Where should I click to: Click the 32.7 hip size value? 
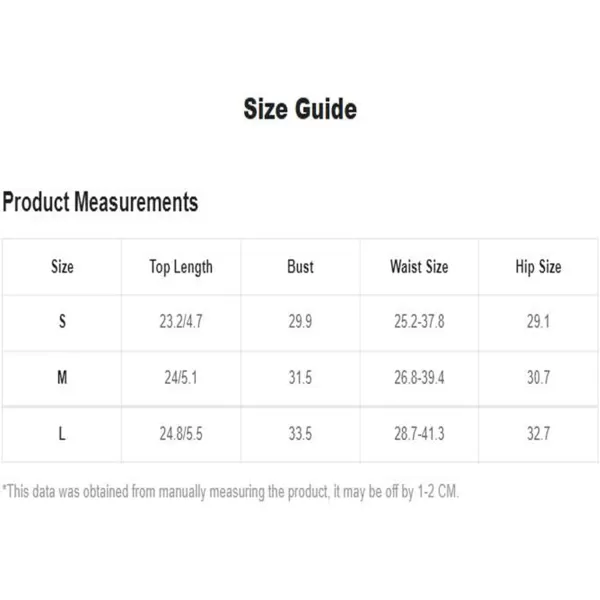click(538, 434)
